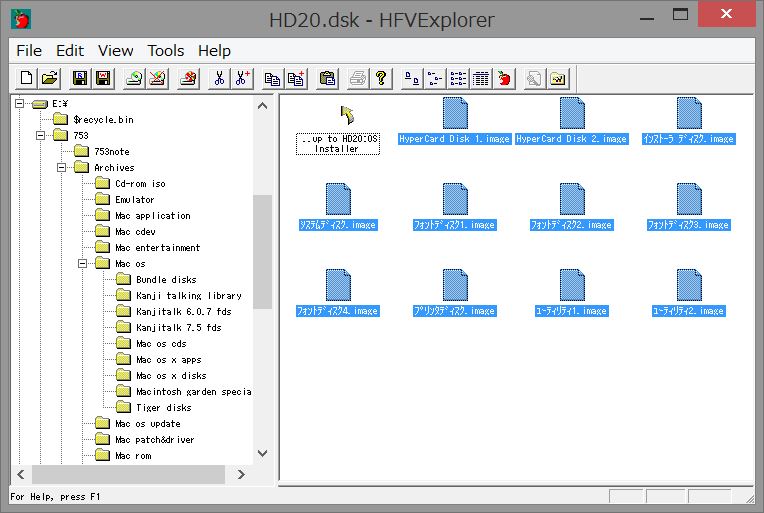This screenshot has height=513, width=764.
Task: Open the Edit menu
Action: [x=70, y=51]
